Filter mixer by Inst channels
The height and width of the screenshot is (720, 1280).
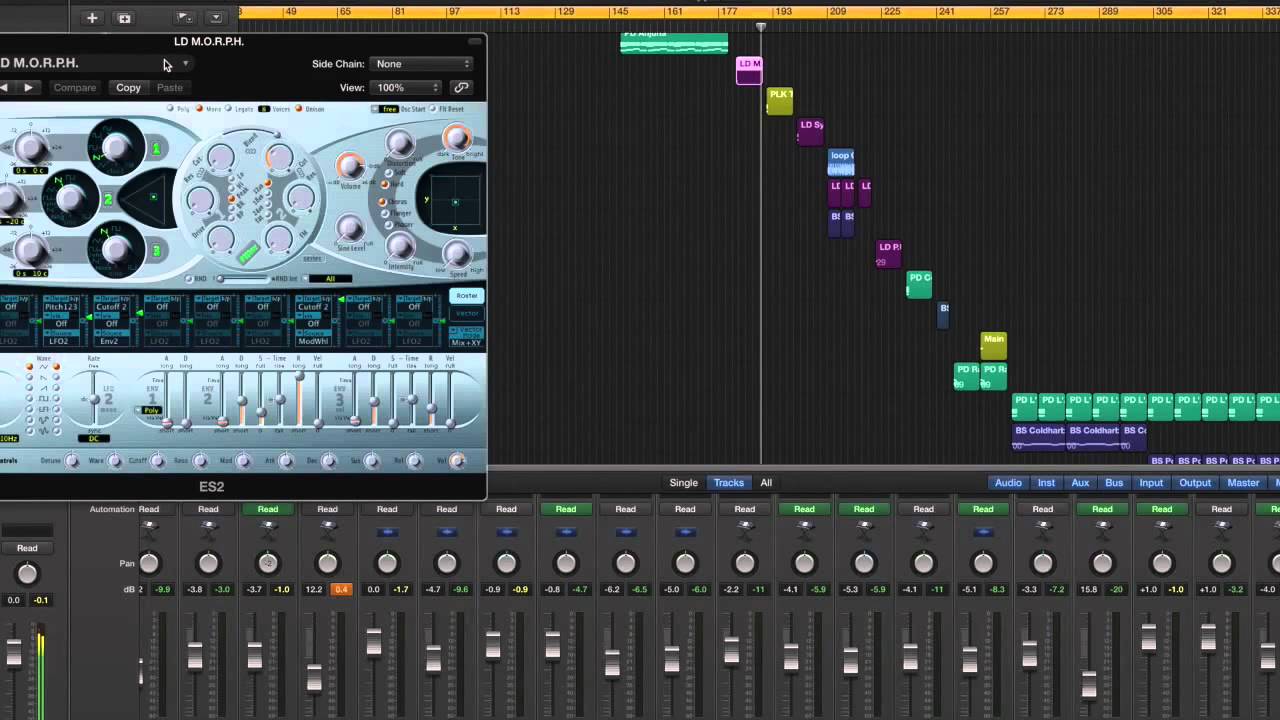pos(1046,483)
